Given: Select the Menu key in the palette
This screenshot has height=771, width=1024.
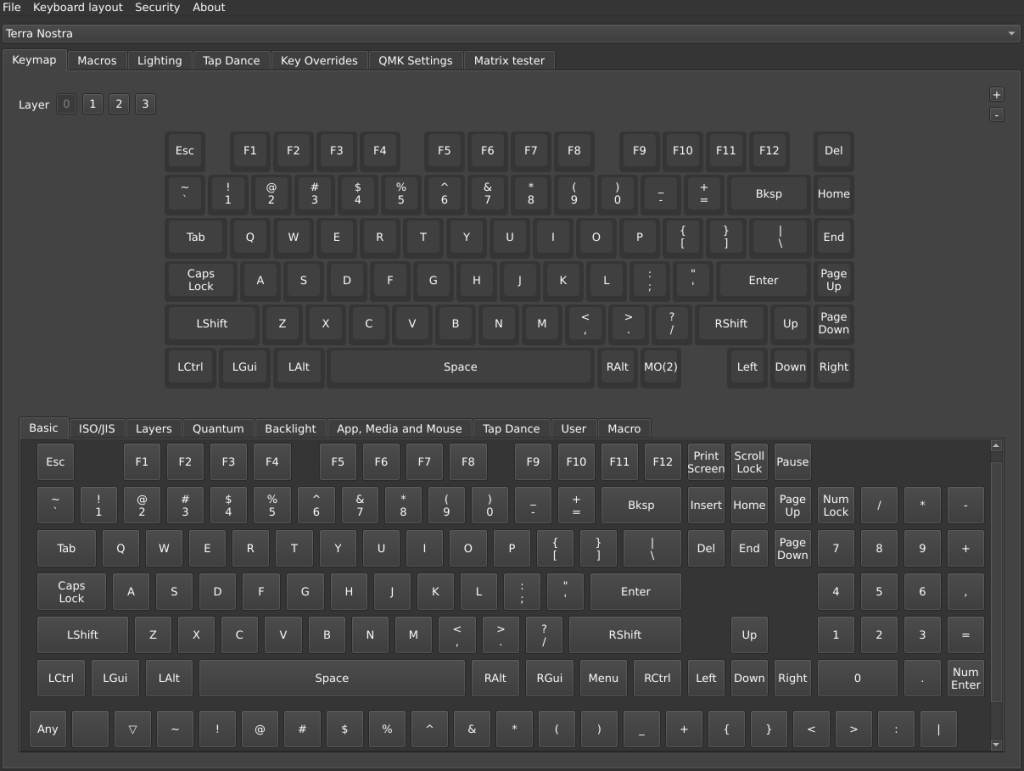Looking at the screenshot, I should (603, 678).
